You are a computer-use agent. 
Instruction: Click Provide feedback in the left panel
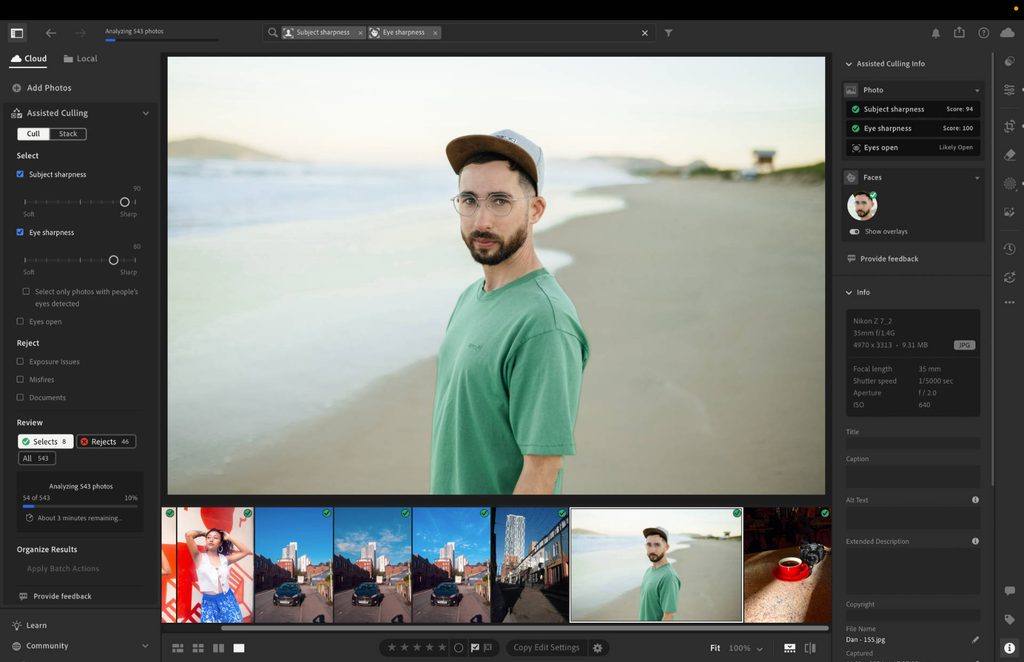coord(56,596)
